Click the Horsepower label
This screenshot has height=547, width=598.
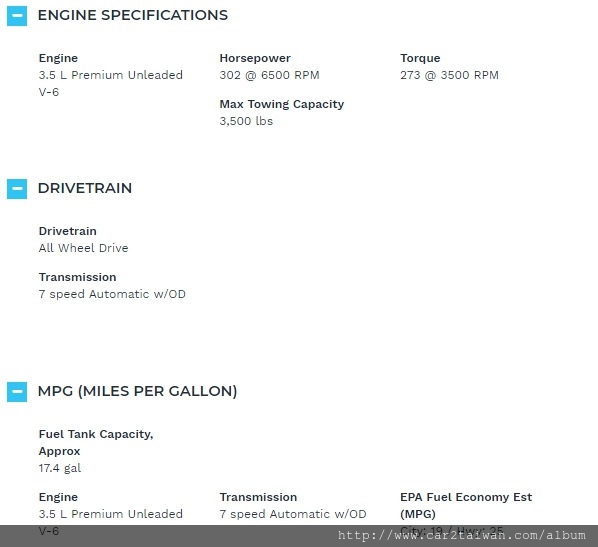coord(255,58)
